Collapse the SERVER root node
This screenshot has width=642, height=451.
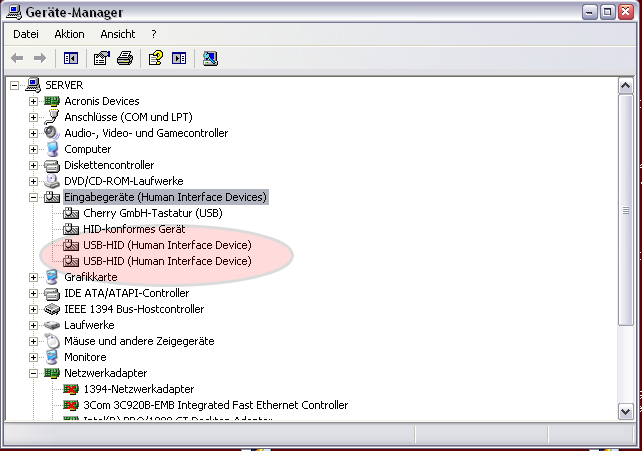[x=14, y=85]
